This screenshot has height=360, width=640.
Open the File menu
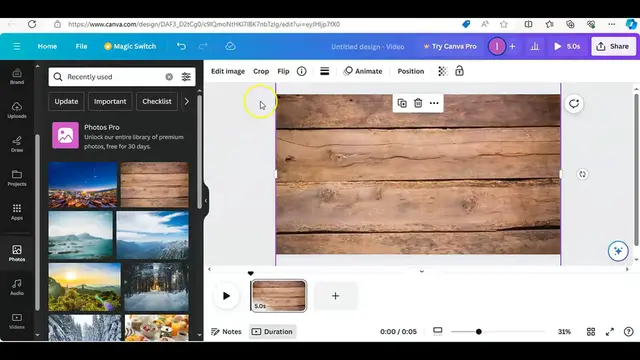coord(81,47)
